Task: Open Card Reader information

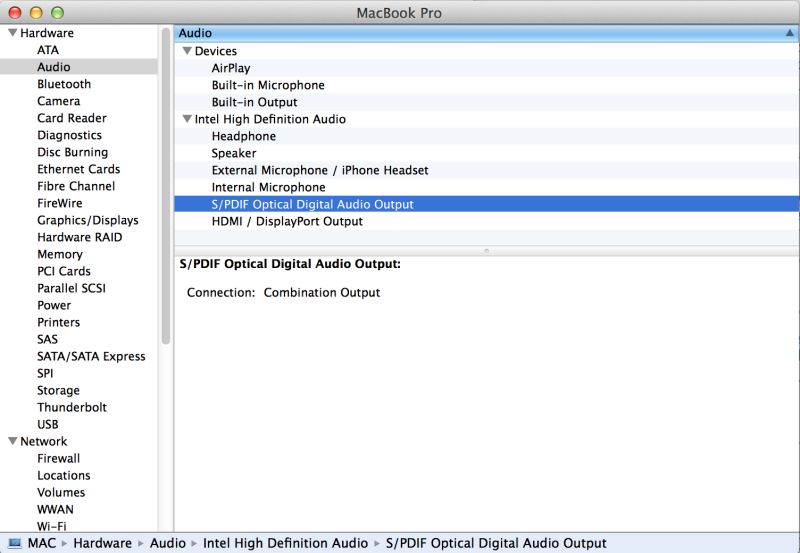Action: click(72, 118)
